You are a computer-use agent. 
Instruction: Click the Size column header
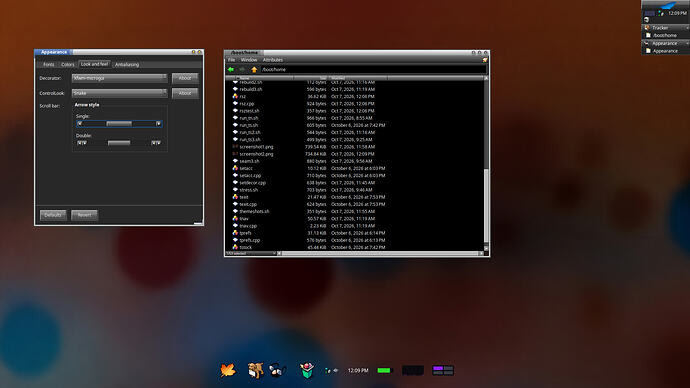(x=311, y=78)
